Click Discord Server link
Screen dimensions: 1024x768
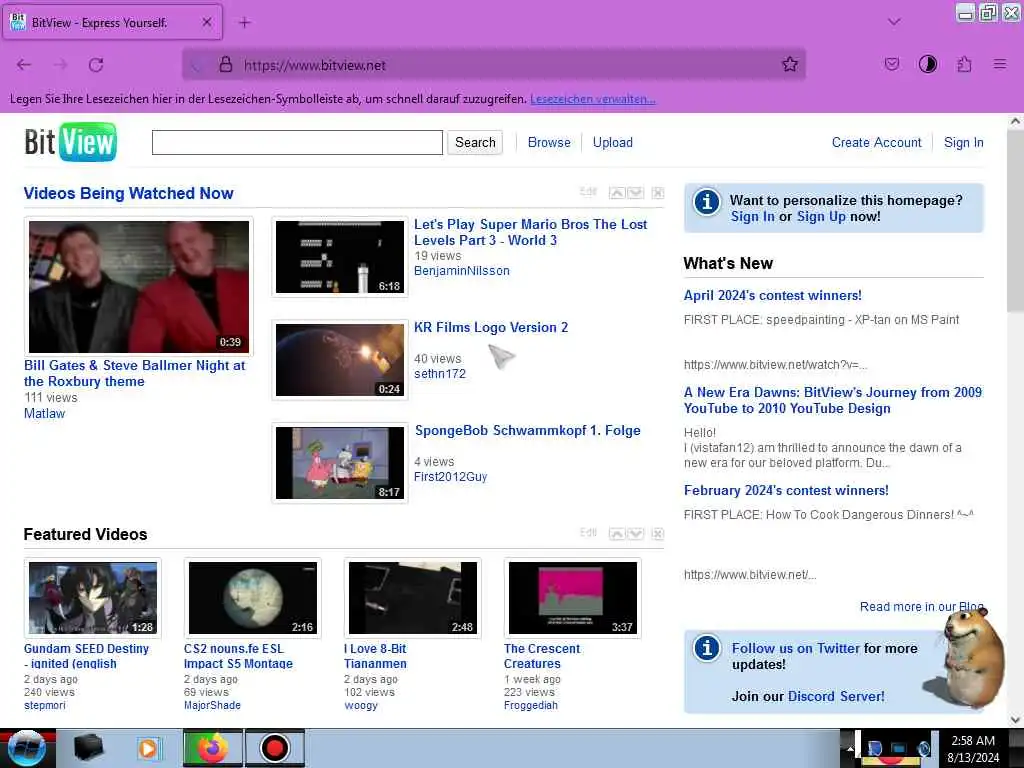tap(836, 696)
